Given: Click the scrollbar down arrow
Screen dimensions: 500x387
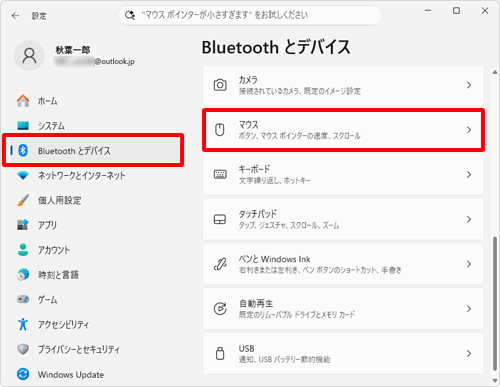Looking at the screenshot, I should coord(495,381).
